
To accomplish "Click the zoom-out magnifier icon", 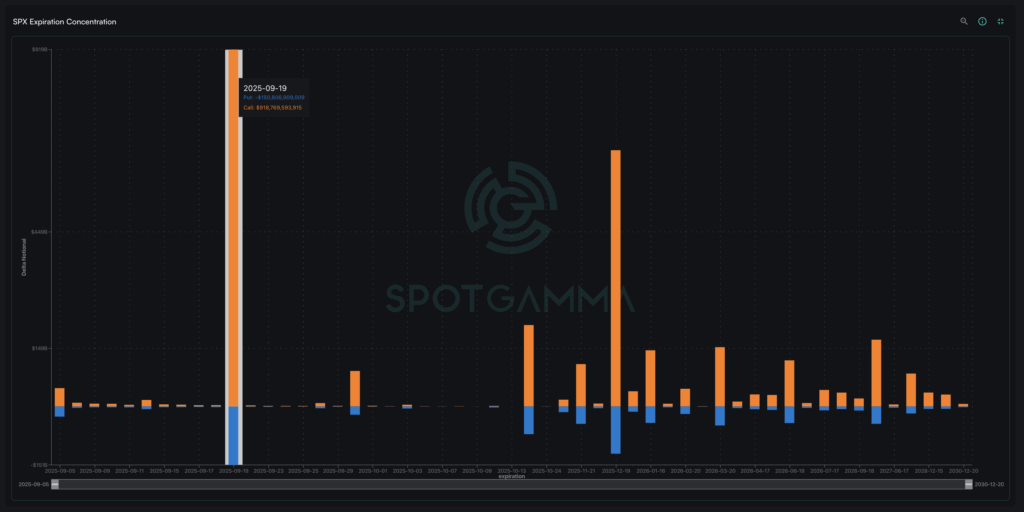I will [964, 21].
